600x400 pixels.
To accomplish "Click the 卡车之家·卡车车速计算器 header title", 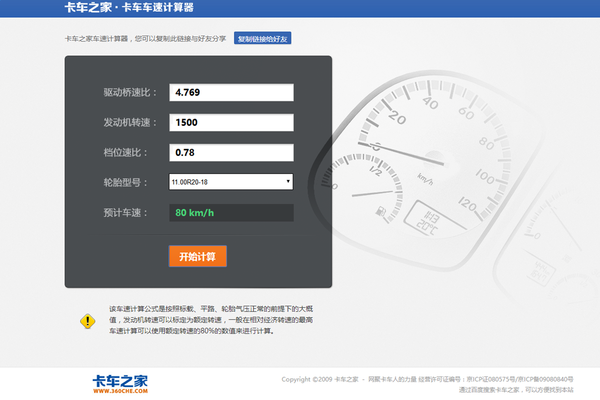I will (129, 8).
